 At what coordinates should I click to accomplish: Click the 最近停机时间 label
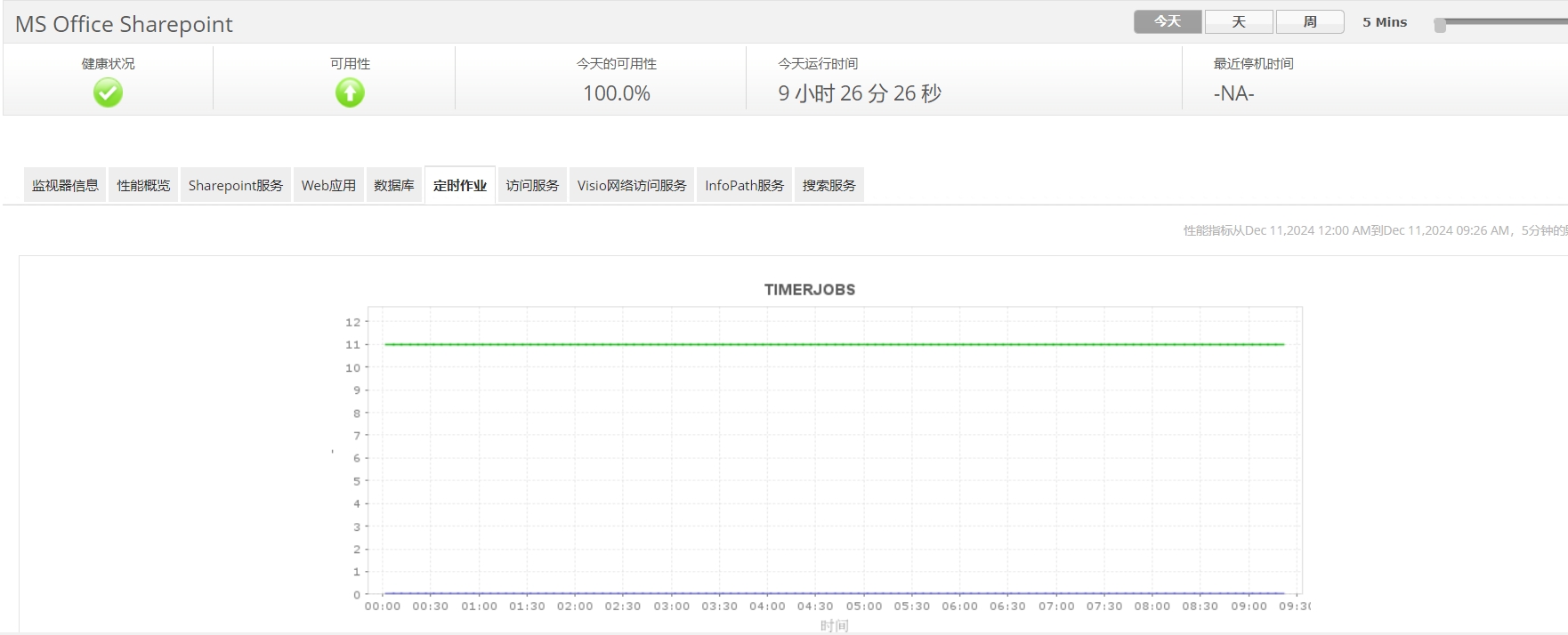point(1253,63)
